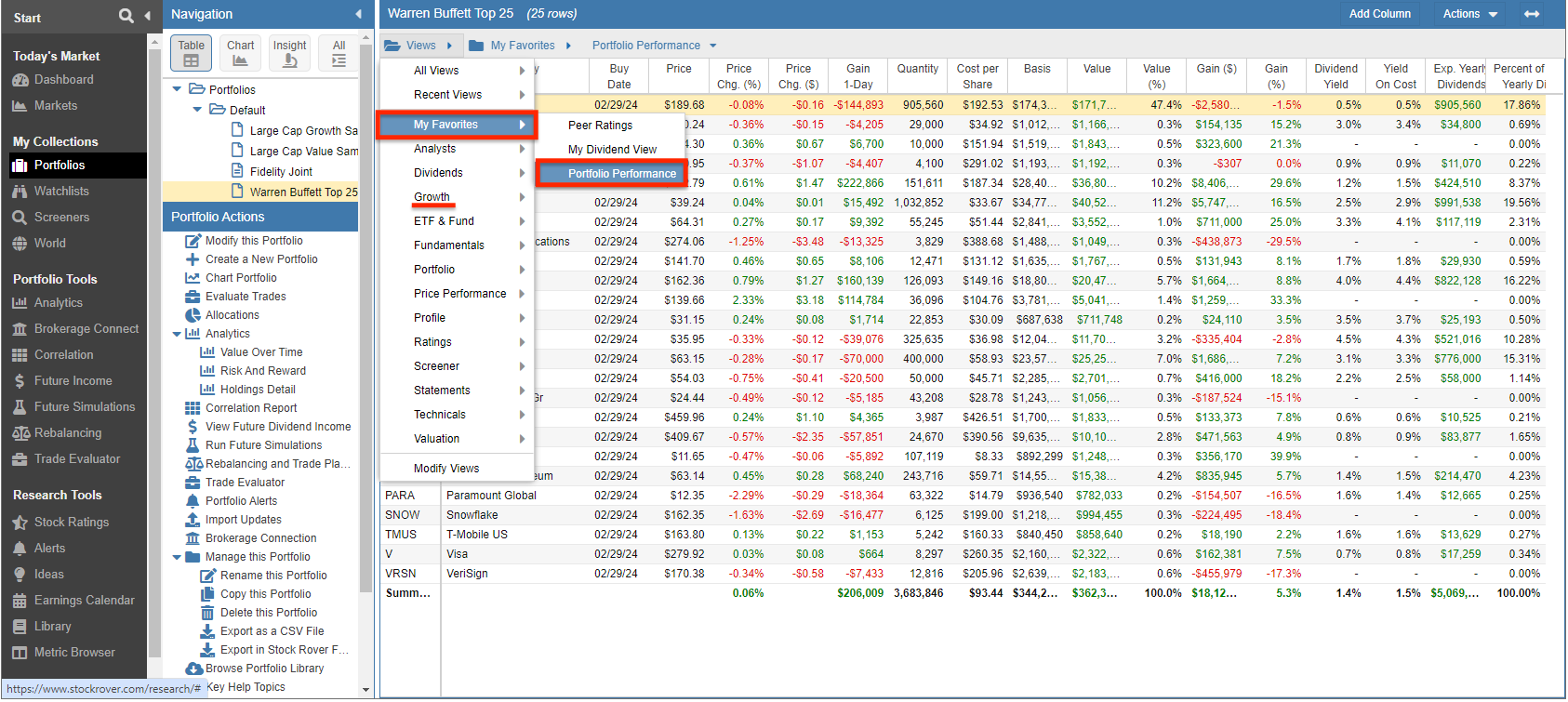
Task: Click View Future Dividend Income
Action: point(278,427)
